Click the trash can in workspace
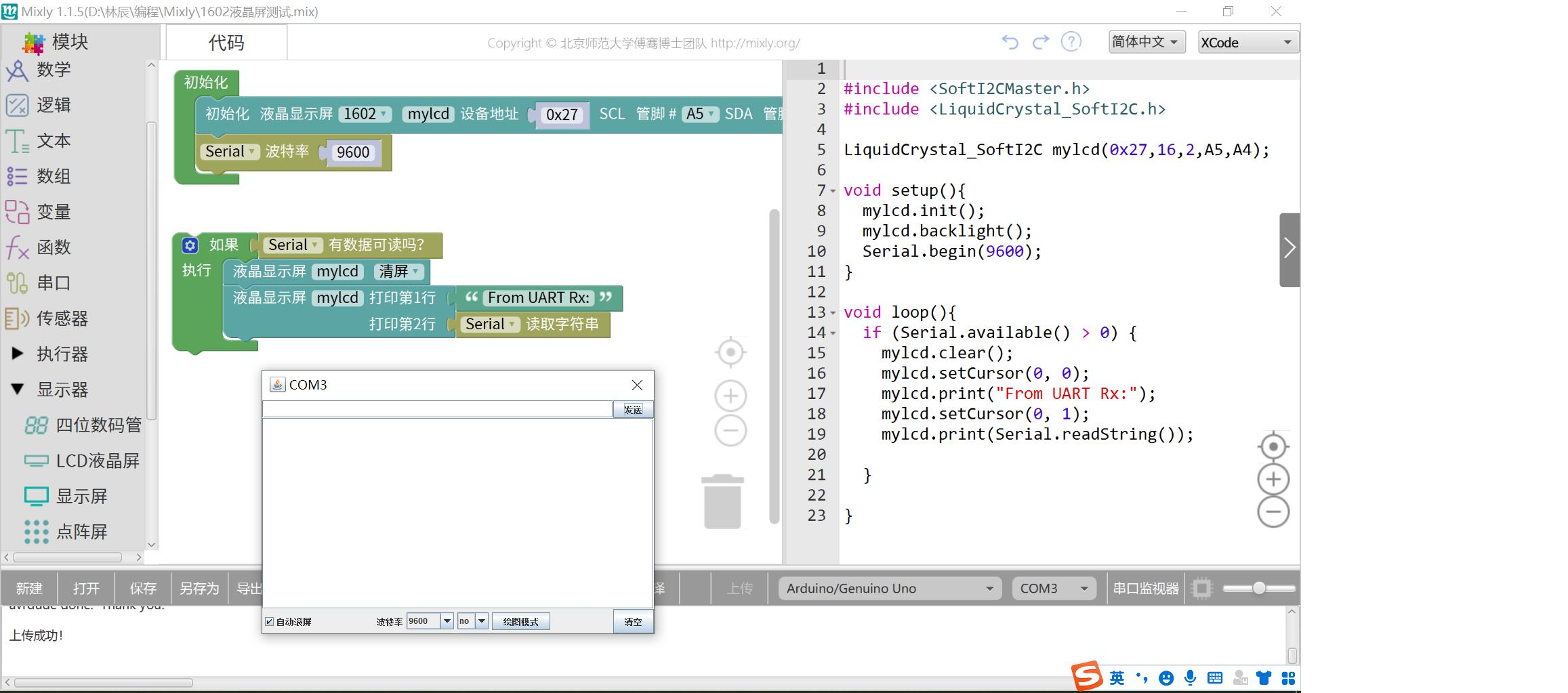 pyautogui.click(x=722, y=501)
